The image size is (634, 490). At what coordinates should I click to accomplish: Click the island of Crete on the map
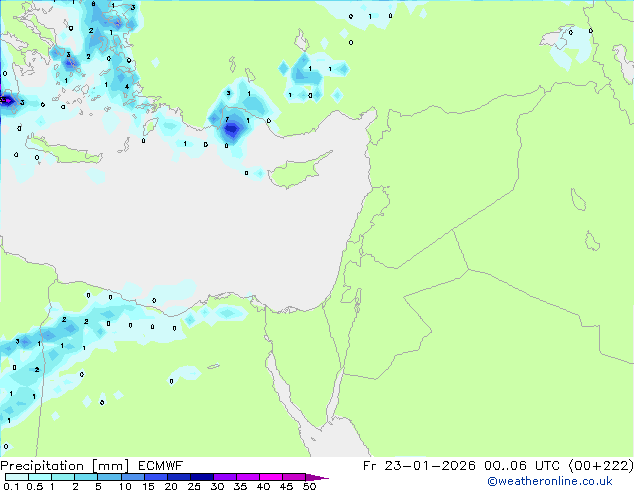[64, 150]
